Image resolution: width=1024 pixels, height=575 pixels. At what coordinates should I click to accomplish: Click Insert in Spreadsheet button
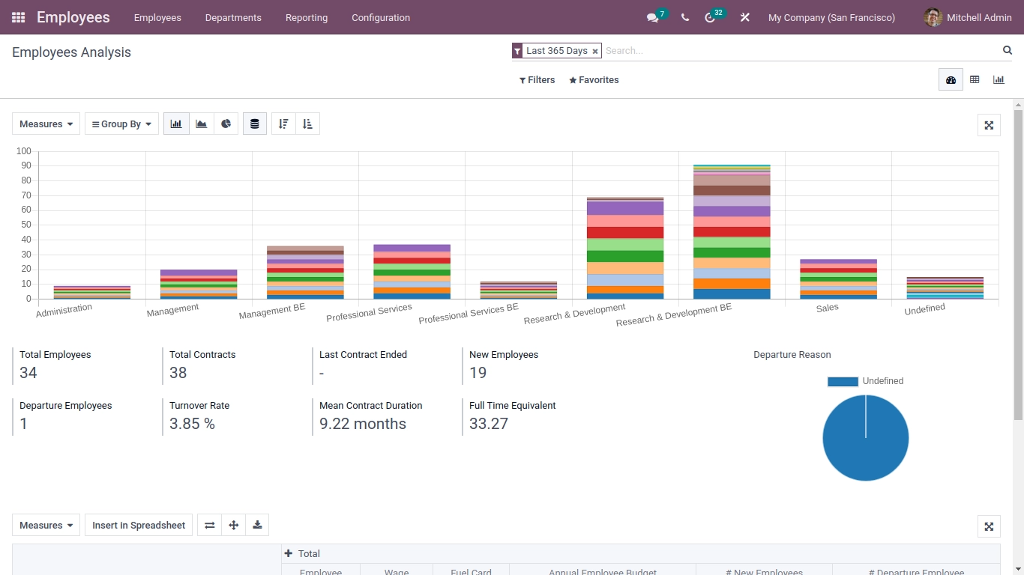138,525
